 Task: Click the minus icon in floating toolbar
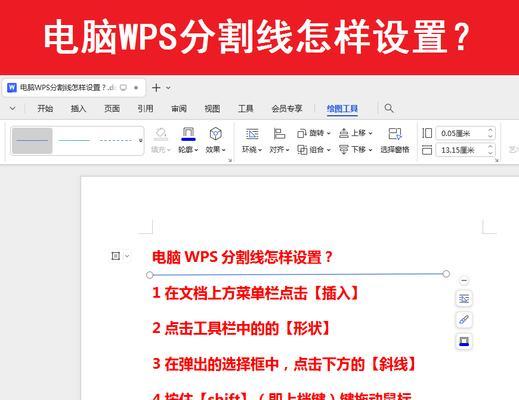click(464, 281)
